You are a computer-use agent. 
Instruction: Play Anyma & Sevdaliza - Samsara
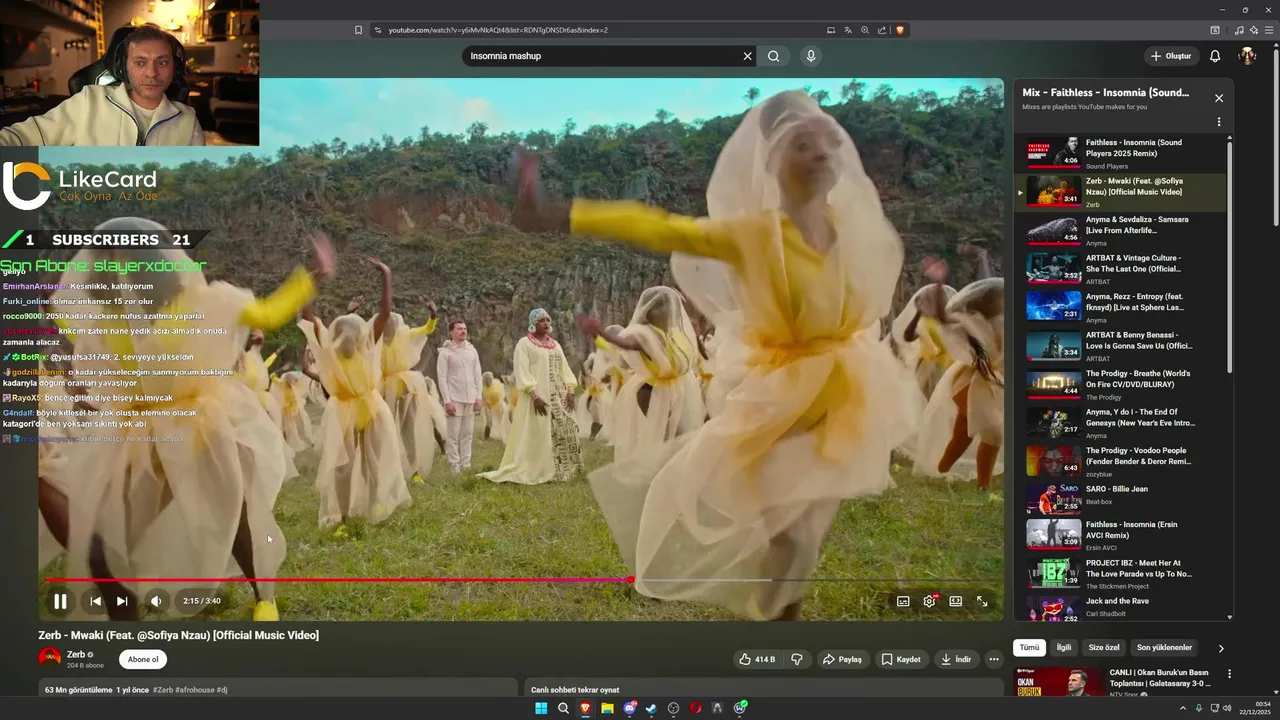point(1120,230)
